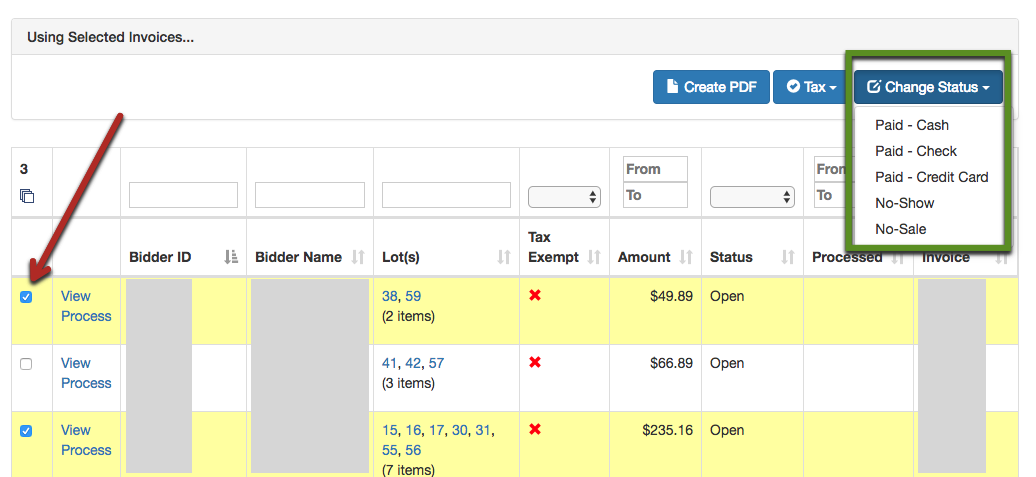1036x477 pixels.
Task: Uncheck the checkbox for the $49.89 invoice
Action: coord(26,297)
